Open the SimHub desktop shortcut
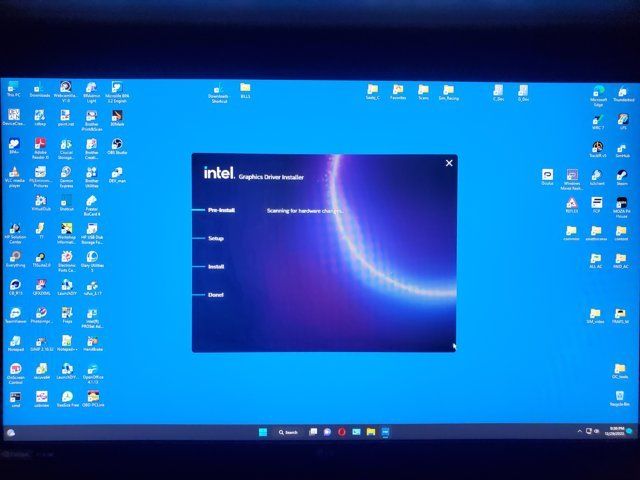640x480 pixels. 622,150
